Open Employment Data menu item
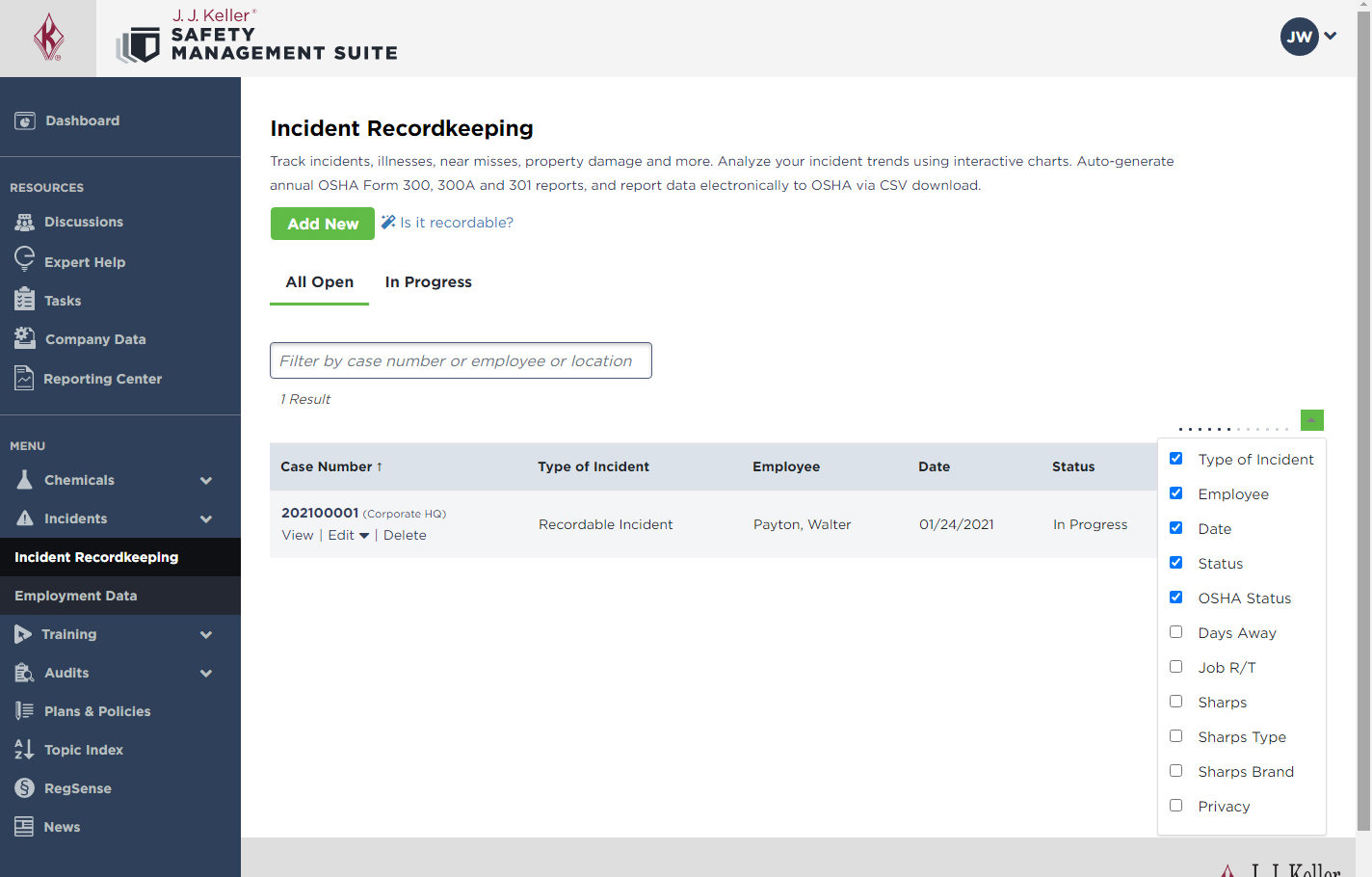Image resolution: width=1372 pixels, height=877 pixels. pyautogui.click(x=120, y=596)
